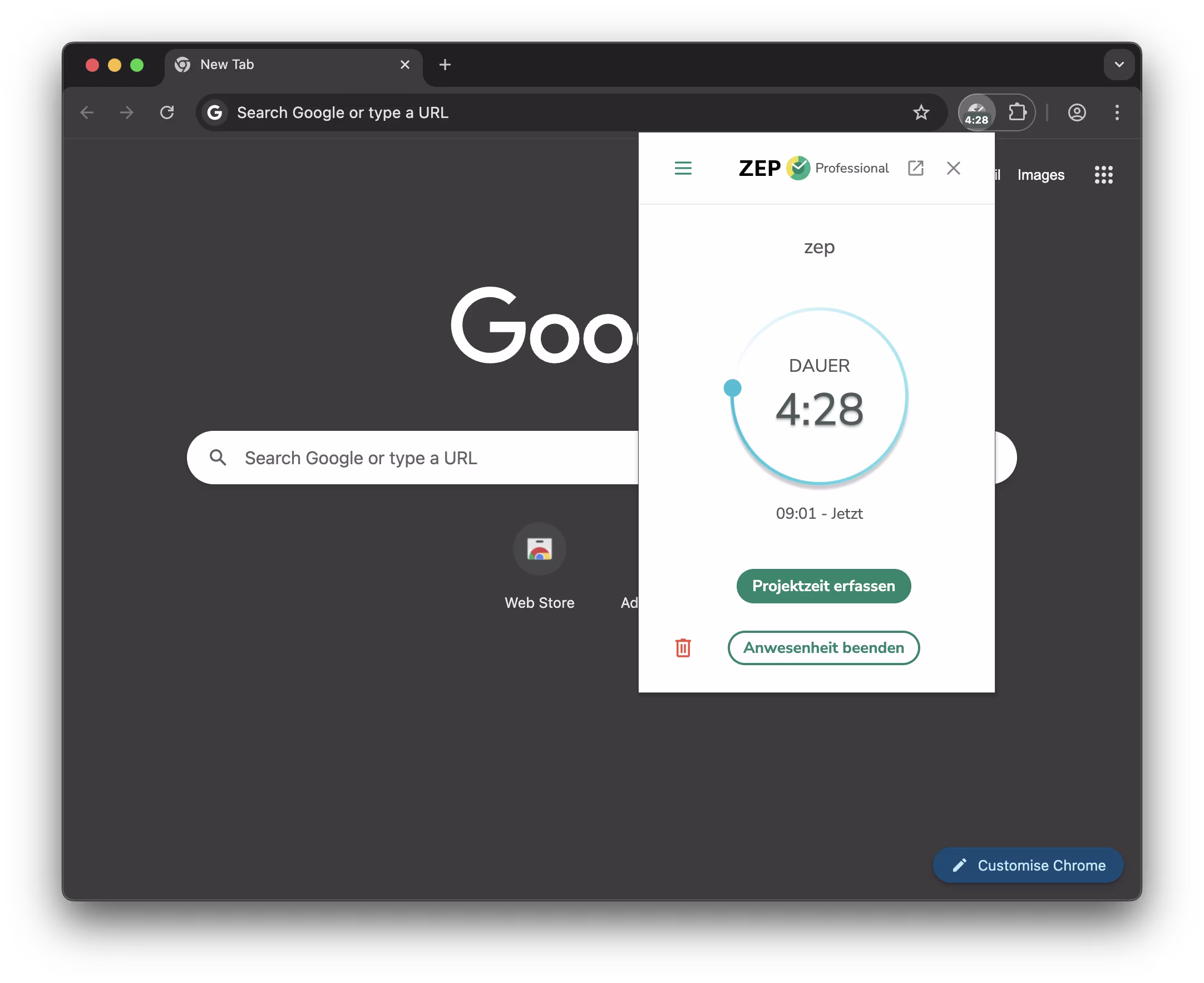Screen dimensions: 1204x983
Task: Go forward to next page
Action: (x=127, y=112)
